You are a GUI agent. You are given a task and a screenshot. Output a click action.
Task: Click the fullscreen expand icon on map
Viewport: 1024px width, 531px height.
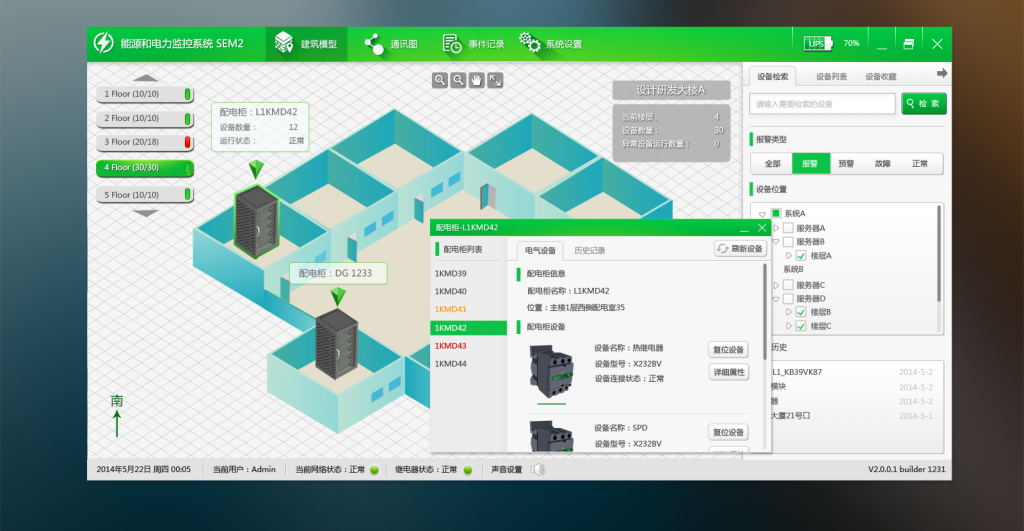495,80
